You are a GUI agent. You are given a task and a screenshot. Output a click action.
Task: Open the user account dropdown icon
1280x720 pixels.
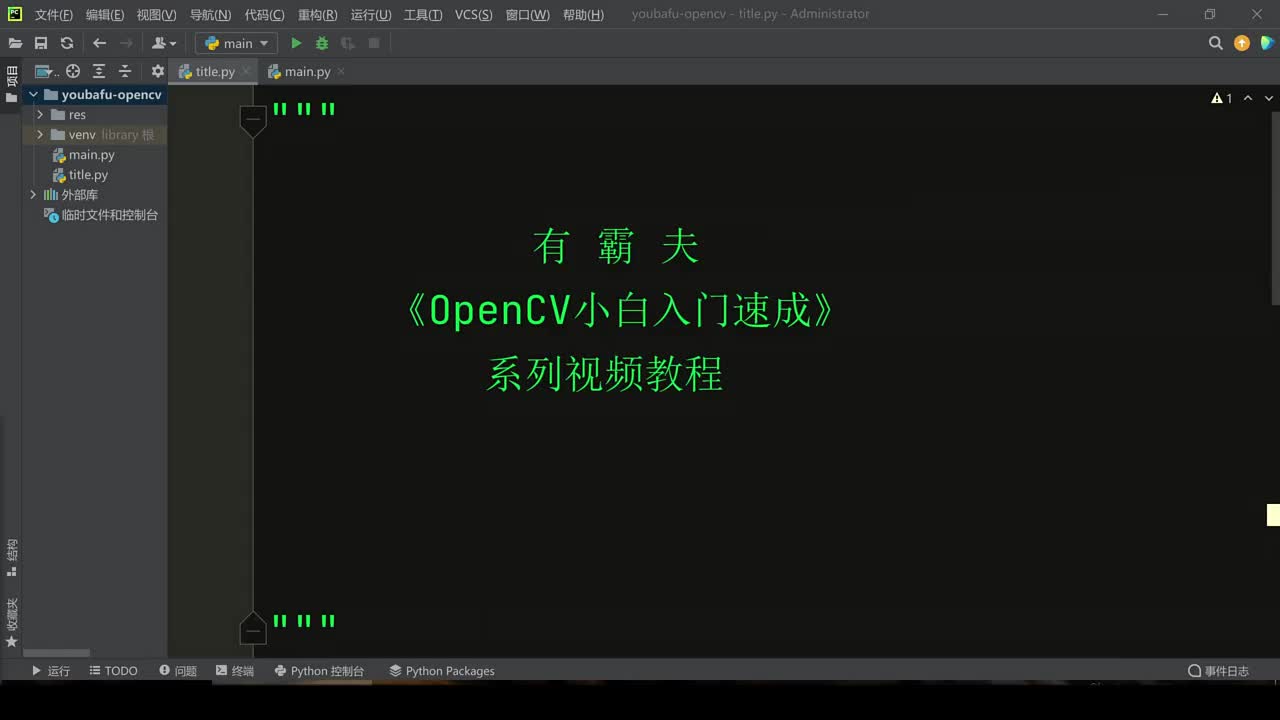click(164, 43)
